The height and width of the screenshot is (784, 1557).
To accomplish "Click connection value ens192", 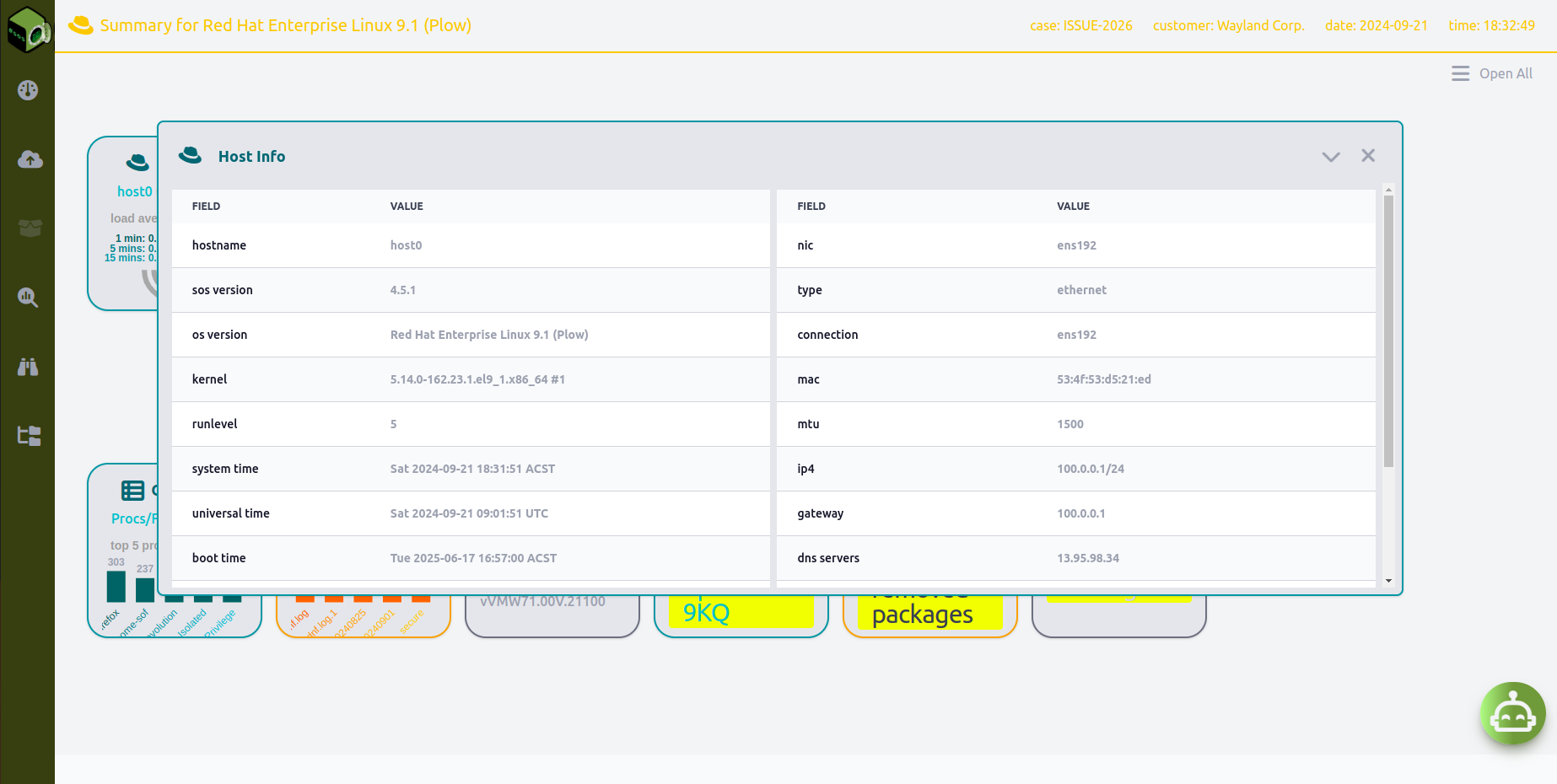I will (1076, 335).
